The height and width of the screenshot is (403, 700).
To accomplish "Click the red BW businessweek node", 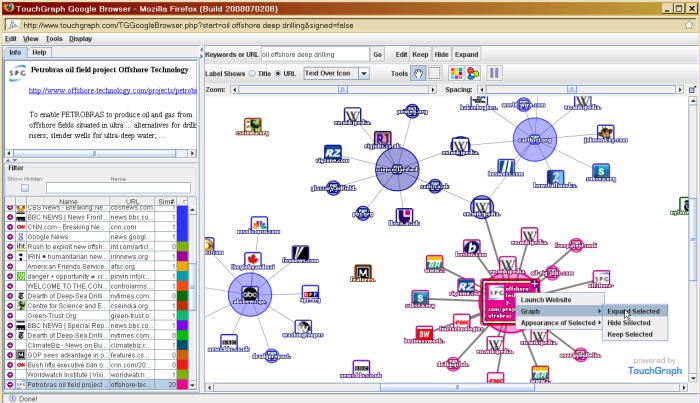I will pos(424,333).
